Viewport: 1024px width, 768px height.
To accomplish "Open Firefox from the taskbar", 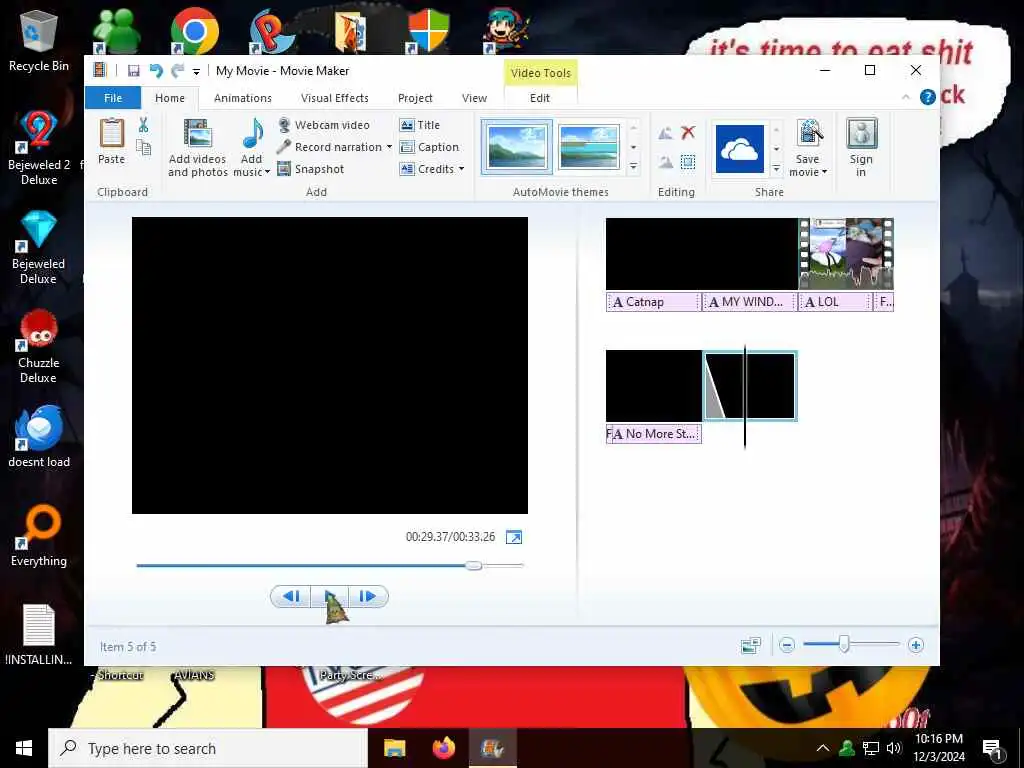I will point(443,748).
